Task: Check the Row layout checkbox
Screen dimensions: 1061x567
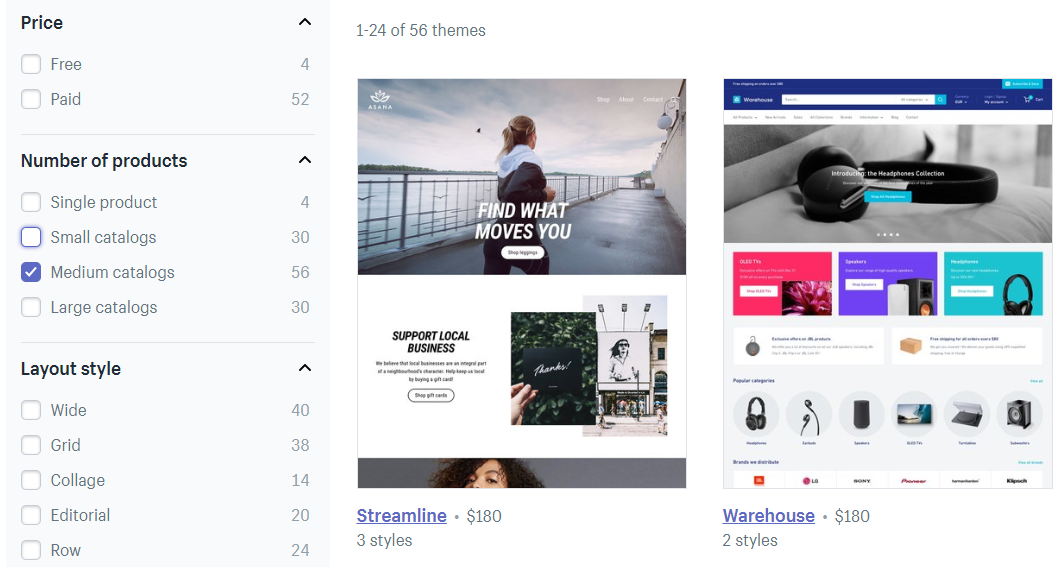Action: click(31, 550)
